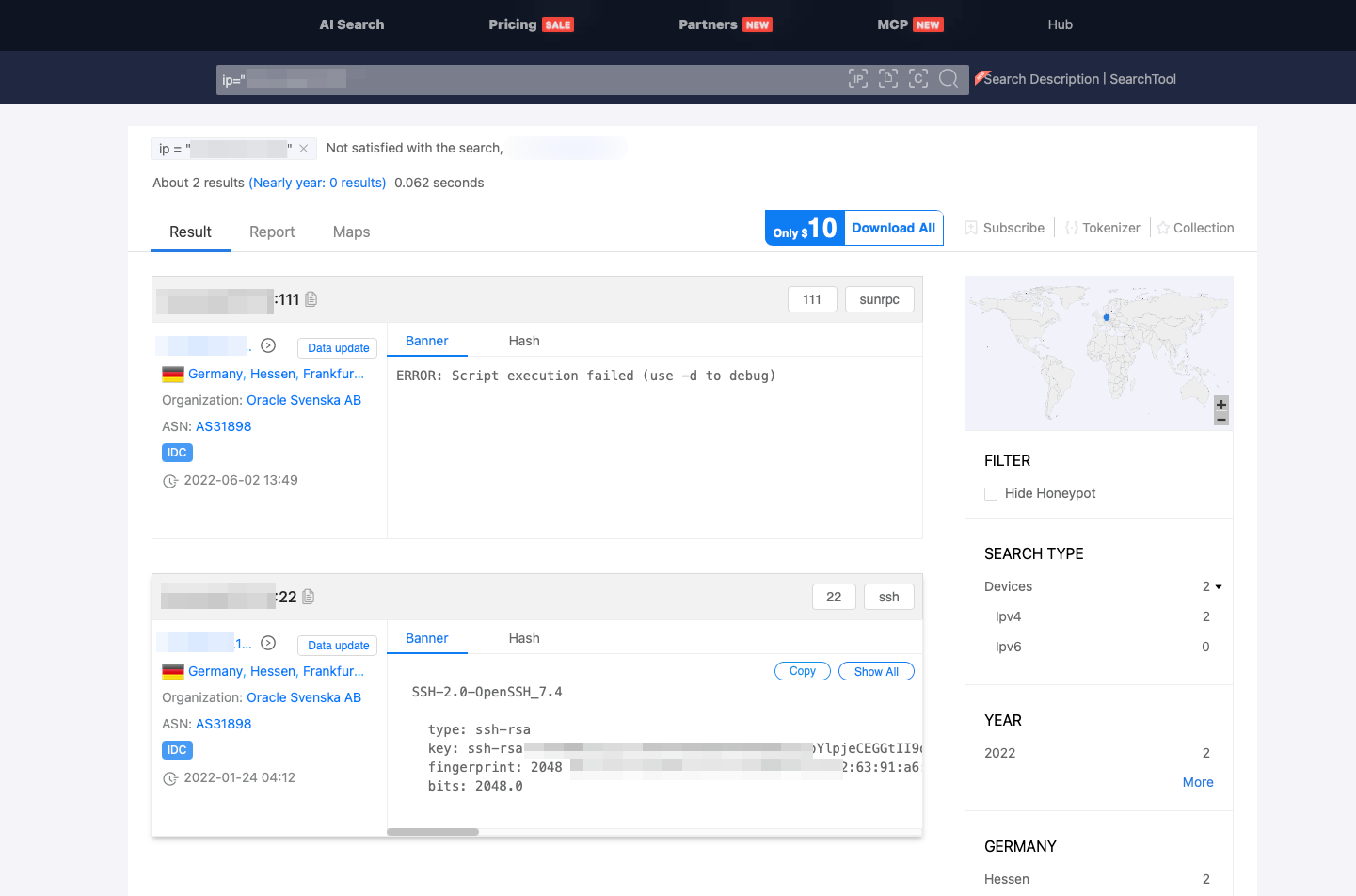Click the ip query search input field
This screenshot has width=1356, height=896.
coord(527,80)
